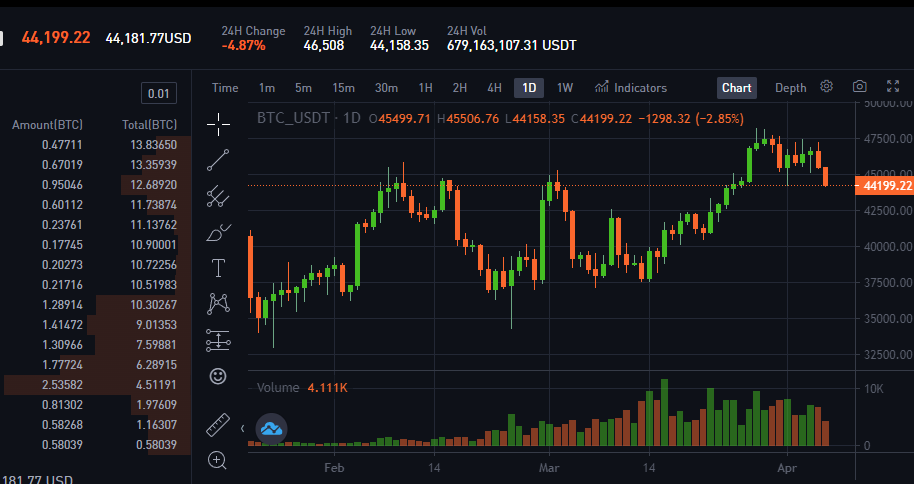Switch to the 2H interval
Image resolution: width=914 pixels, height=484 pixels.
pyautogui.click(x=460, y=88)
